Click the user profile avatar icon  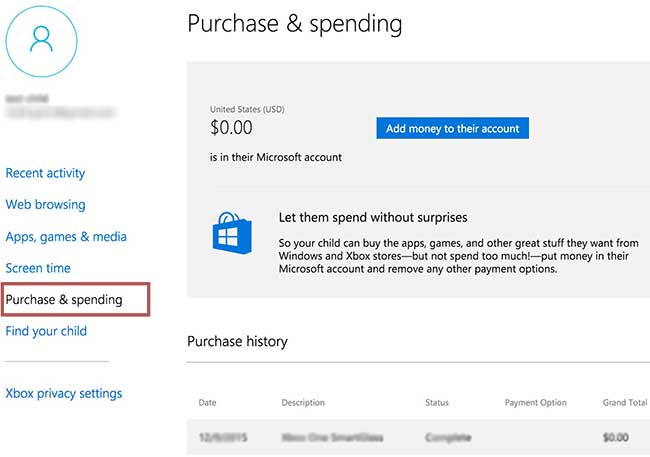[41, 40]
